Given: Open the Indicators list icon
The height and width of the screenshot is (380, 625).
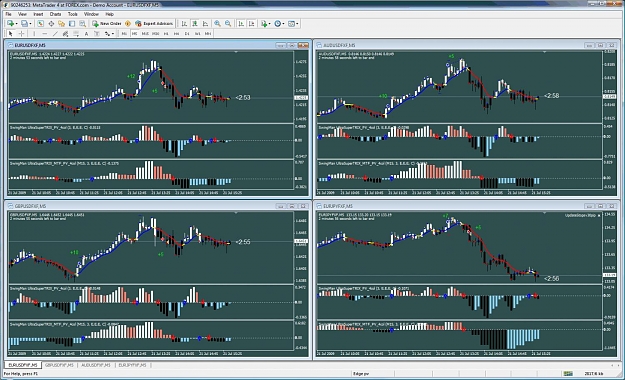Looking at the screenshot, I should pos(264,24).
